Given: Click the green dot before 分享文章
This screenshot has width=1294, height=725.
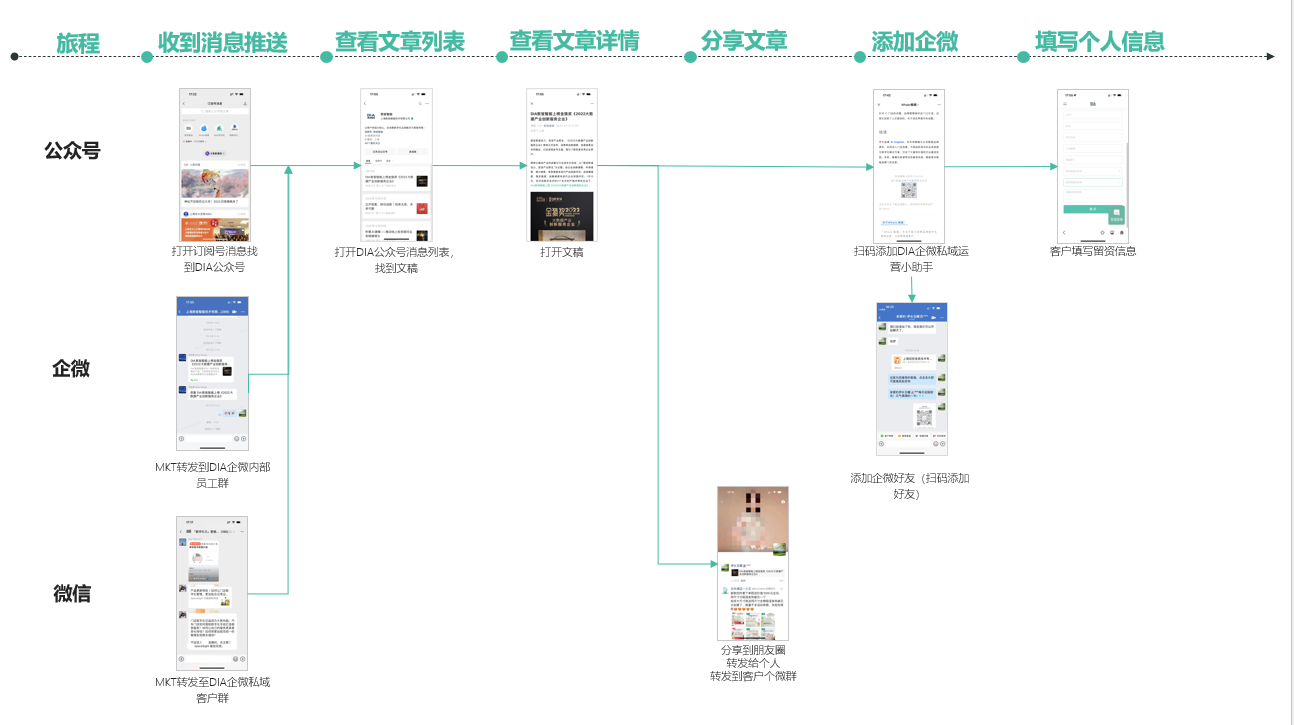Looking at the screenshot, I should click(x=689, y=57).
